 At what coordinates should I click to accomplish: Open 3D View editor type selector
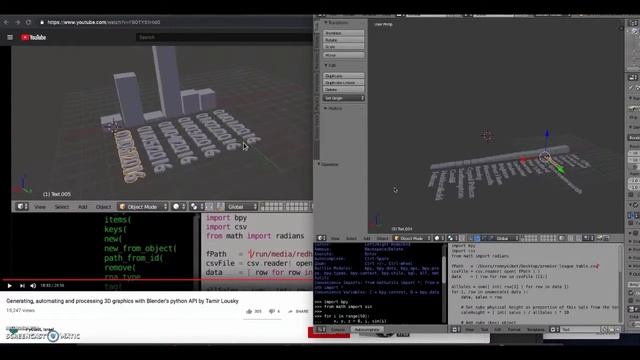pos(322,238)
